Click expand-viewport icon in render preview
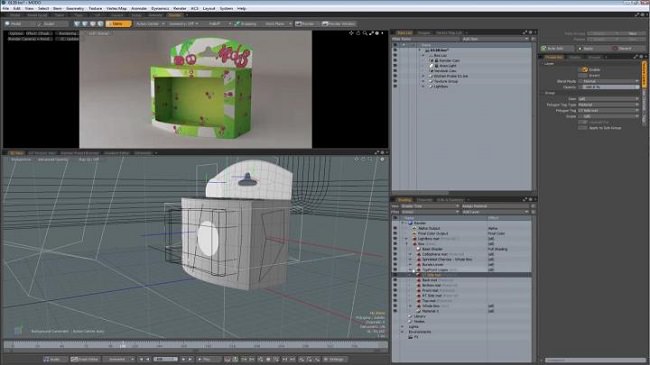Viewport: 650px width, 365px height. [371, 33]
